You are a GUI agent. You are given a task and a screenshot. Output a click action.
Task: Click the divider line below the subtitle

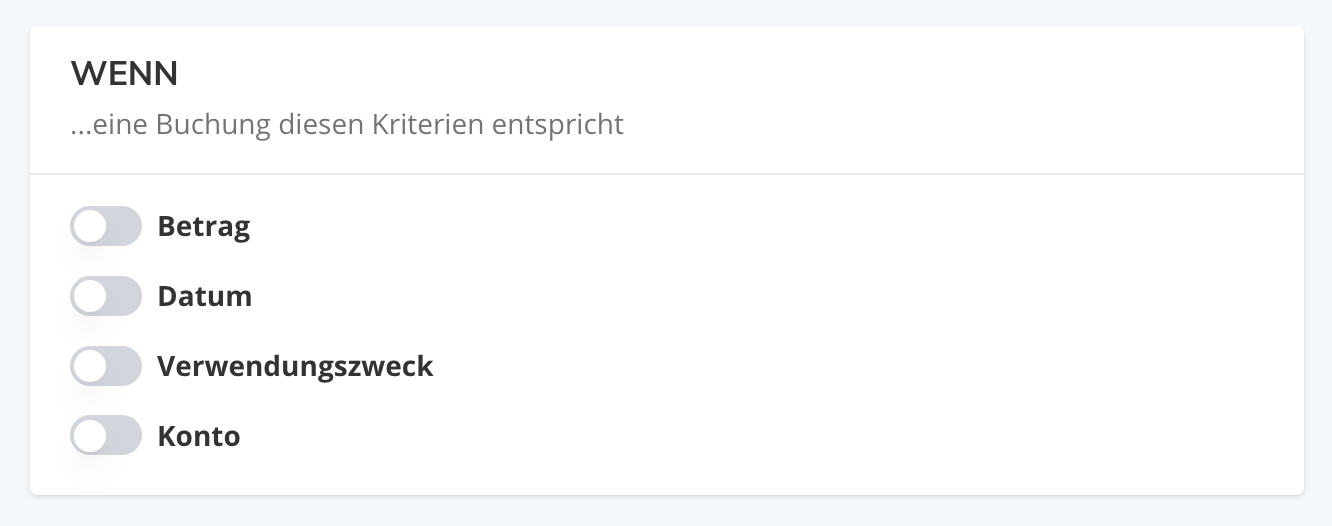(x=667, y=174)
